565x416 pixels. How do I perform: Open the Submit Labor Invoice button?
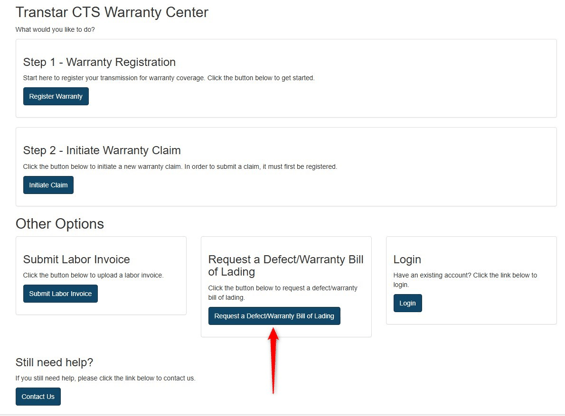tap(61, 294)
